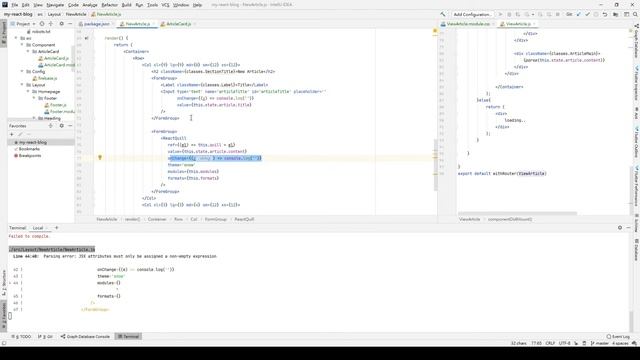The height and width of the screenshot is (360, 640).
Task: Close the NewArticle.js editor tab
Action: (x=154, y=24)
